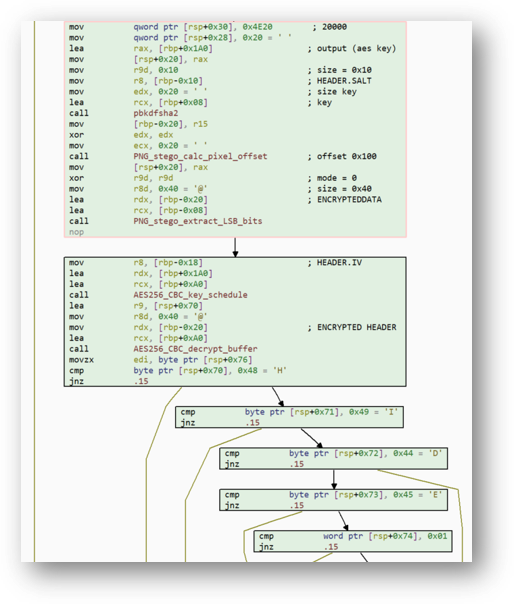Click .15 jump target under word ptr compare
The image size is (514, 604).
pyautogui.click(x=331, y=547)
